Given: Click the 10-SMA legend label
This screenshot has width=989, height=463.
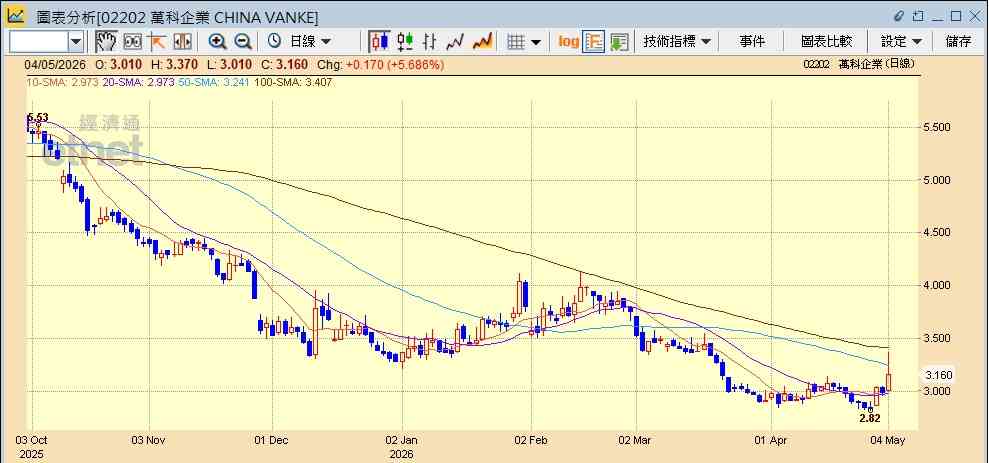Looking at the screenshot, I should click(x=62, y=82).
